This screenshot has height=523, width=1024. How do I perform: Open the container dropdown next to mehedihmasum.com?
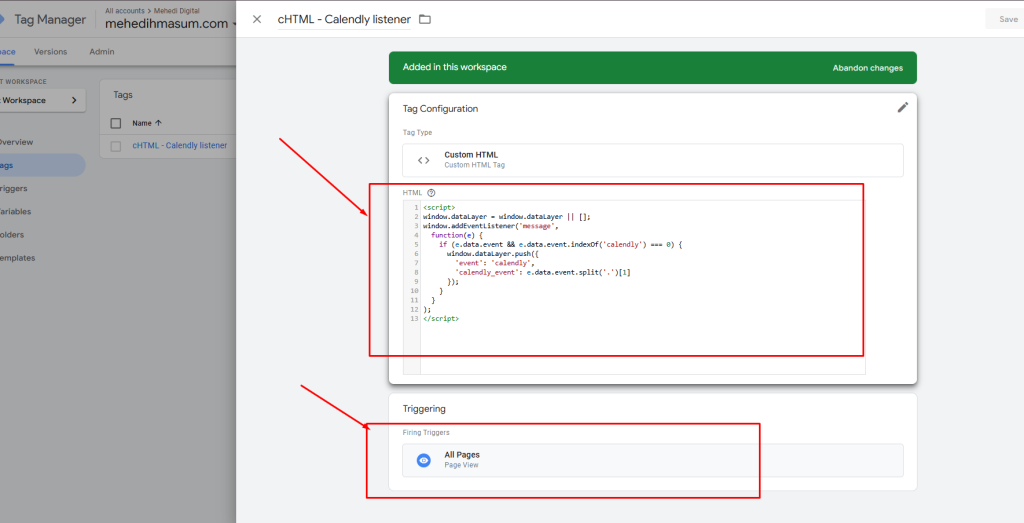pos(233,24)
